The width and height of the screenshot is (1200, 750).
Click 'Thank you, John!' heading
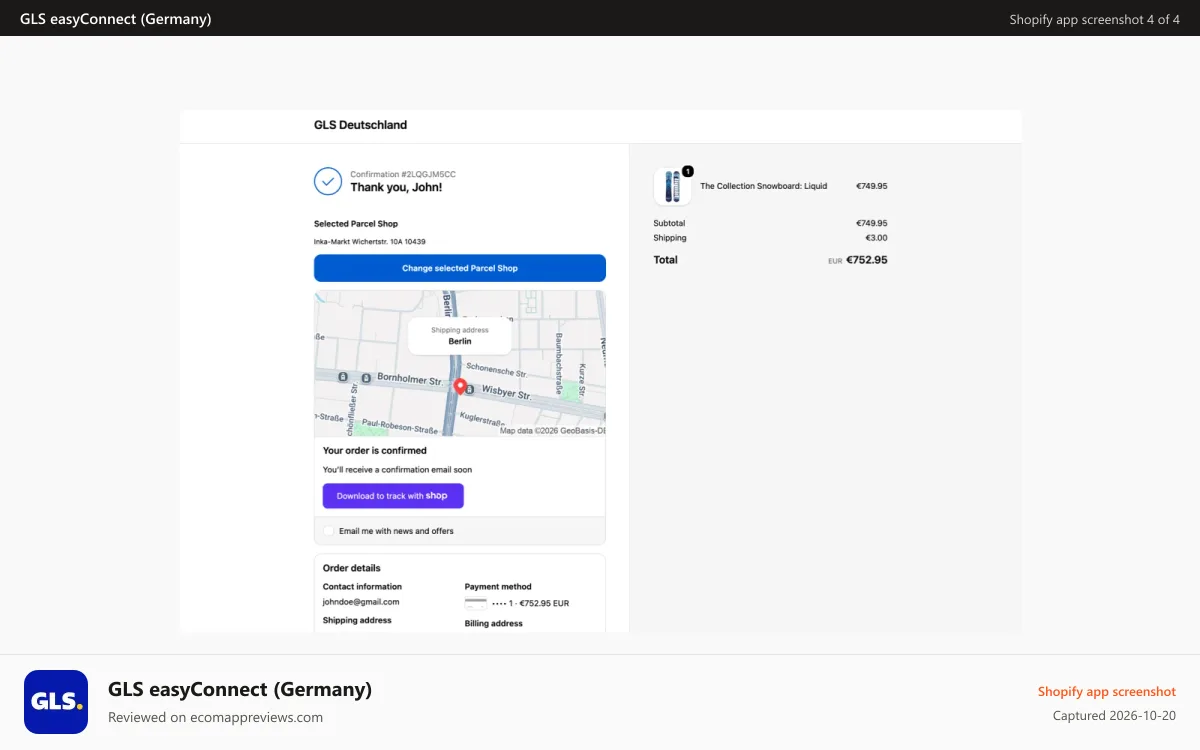click(396, 187)
